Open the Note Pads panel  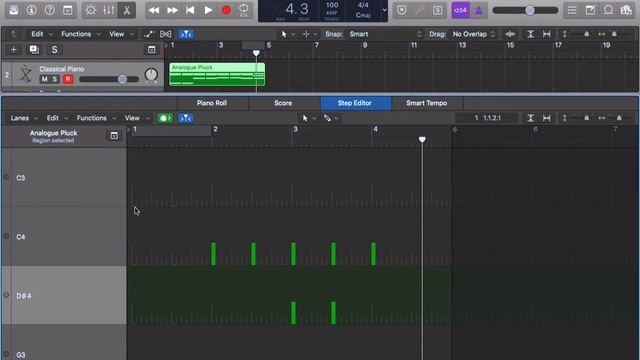590,10
